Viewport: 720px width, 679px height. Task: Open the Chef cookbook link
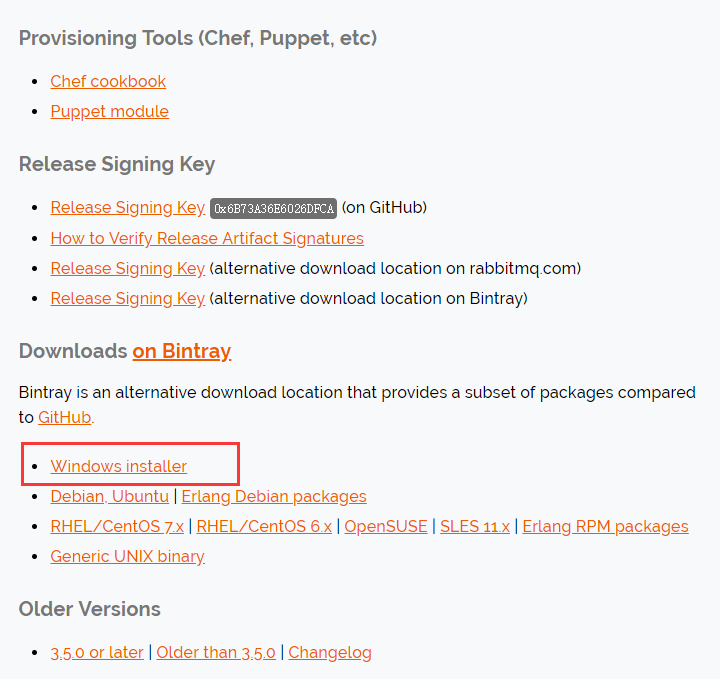click(x=108, y=81)
